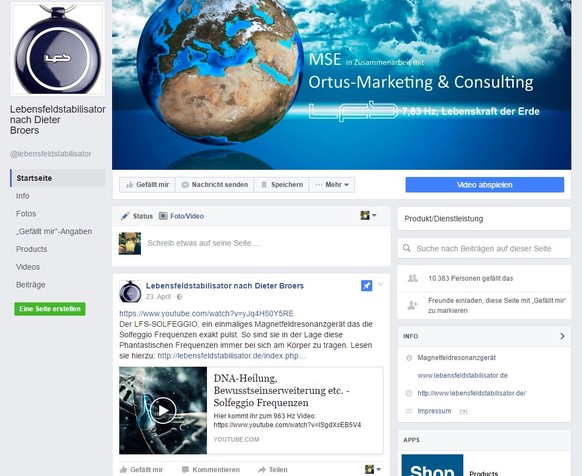Click the magnifier search icon
Viewport: 582px width, 476px height.
407,248
